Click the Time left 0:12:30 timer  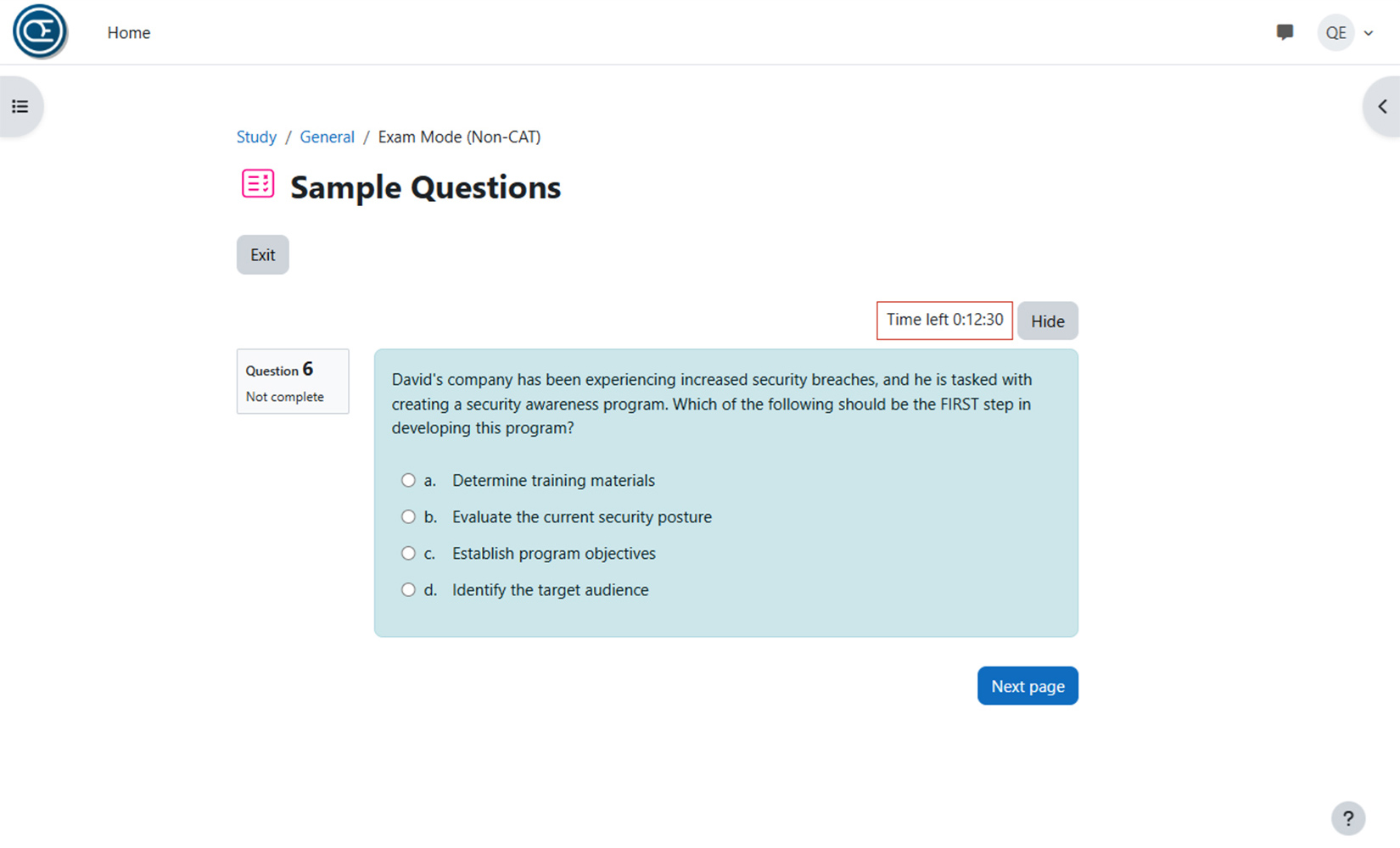point(944,320)
